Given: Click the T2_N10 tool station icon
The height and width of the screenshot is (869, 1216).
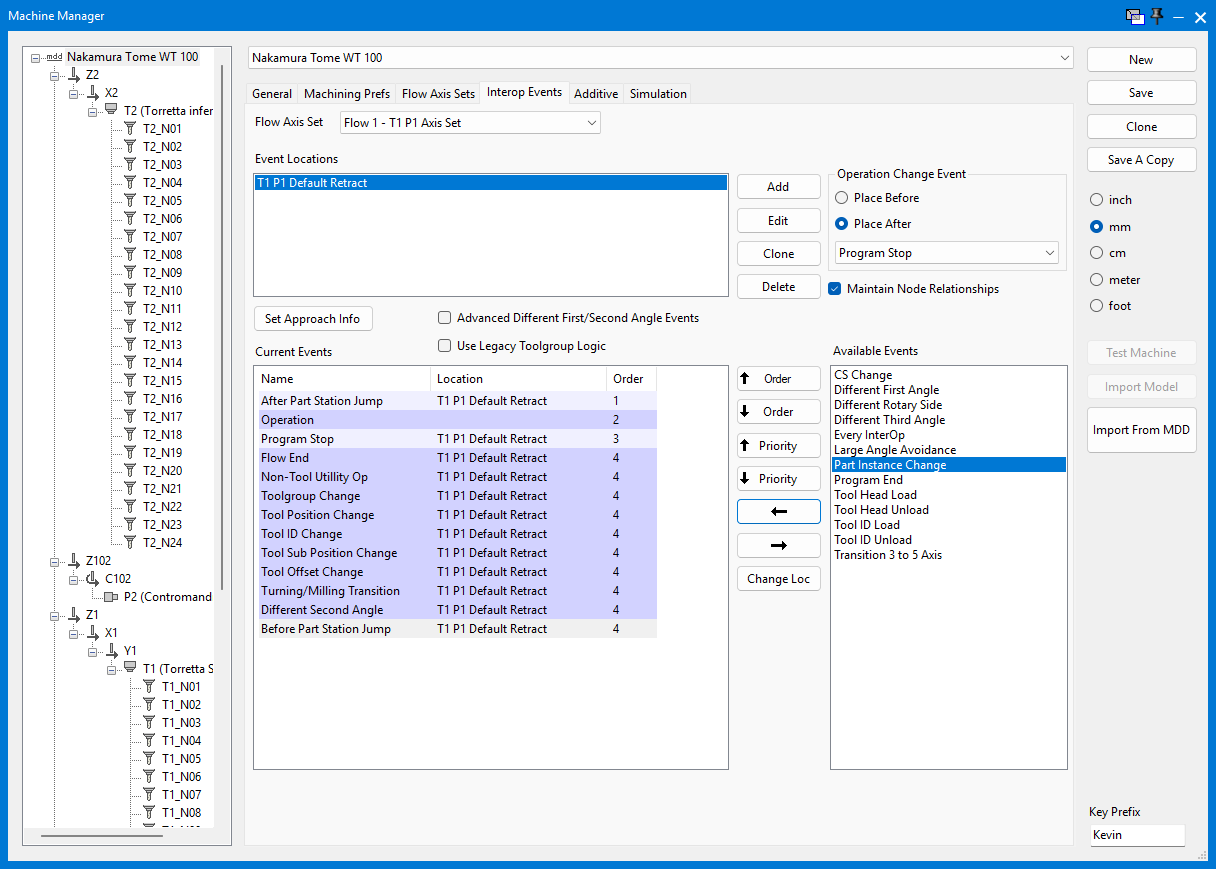Looking at the screenshot, I should pos(130,291).
